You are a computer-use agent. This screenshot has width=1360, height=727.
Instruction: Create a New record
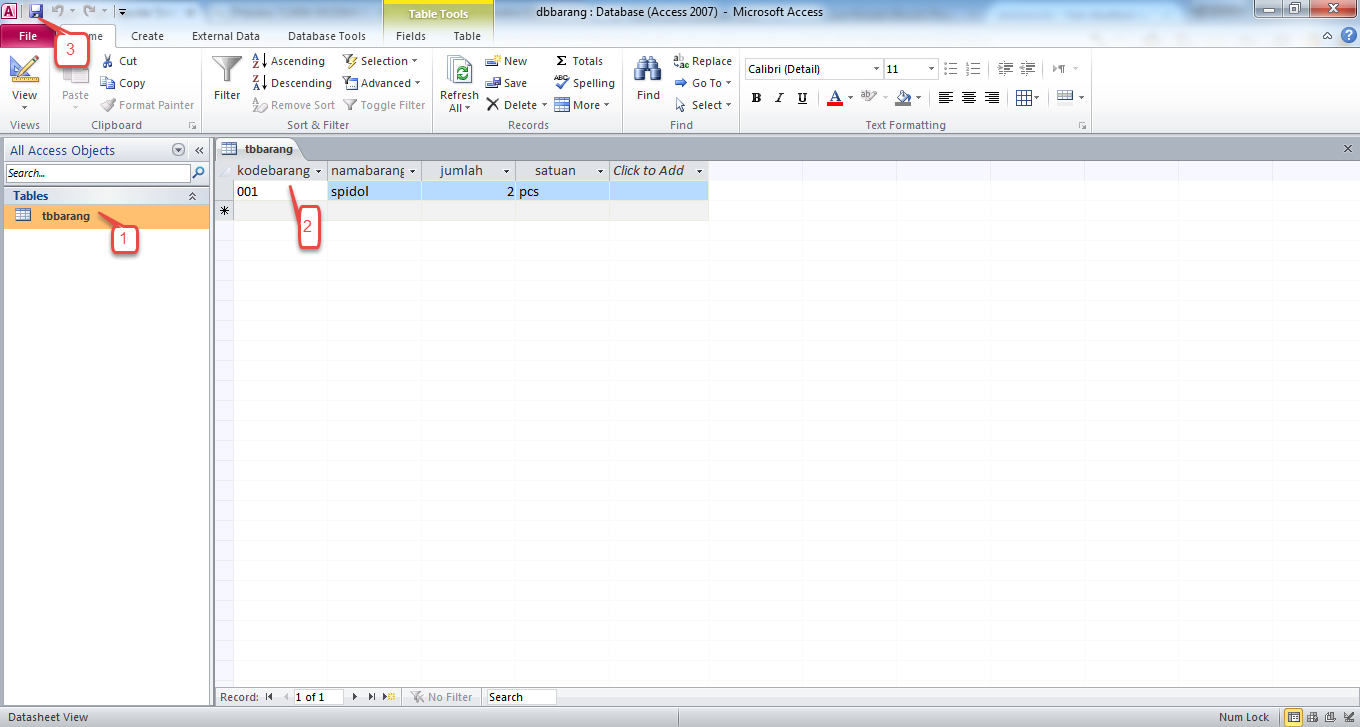click(506, 61)
